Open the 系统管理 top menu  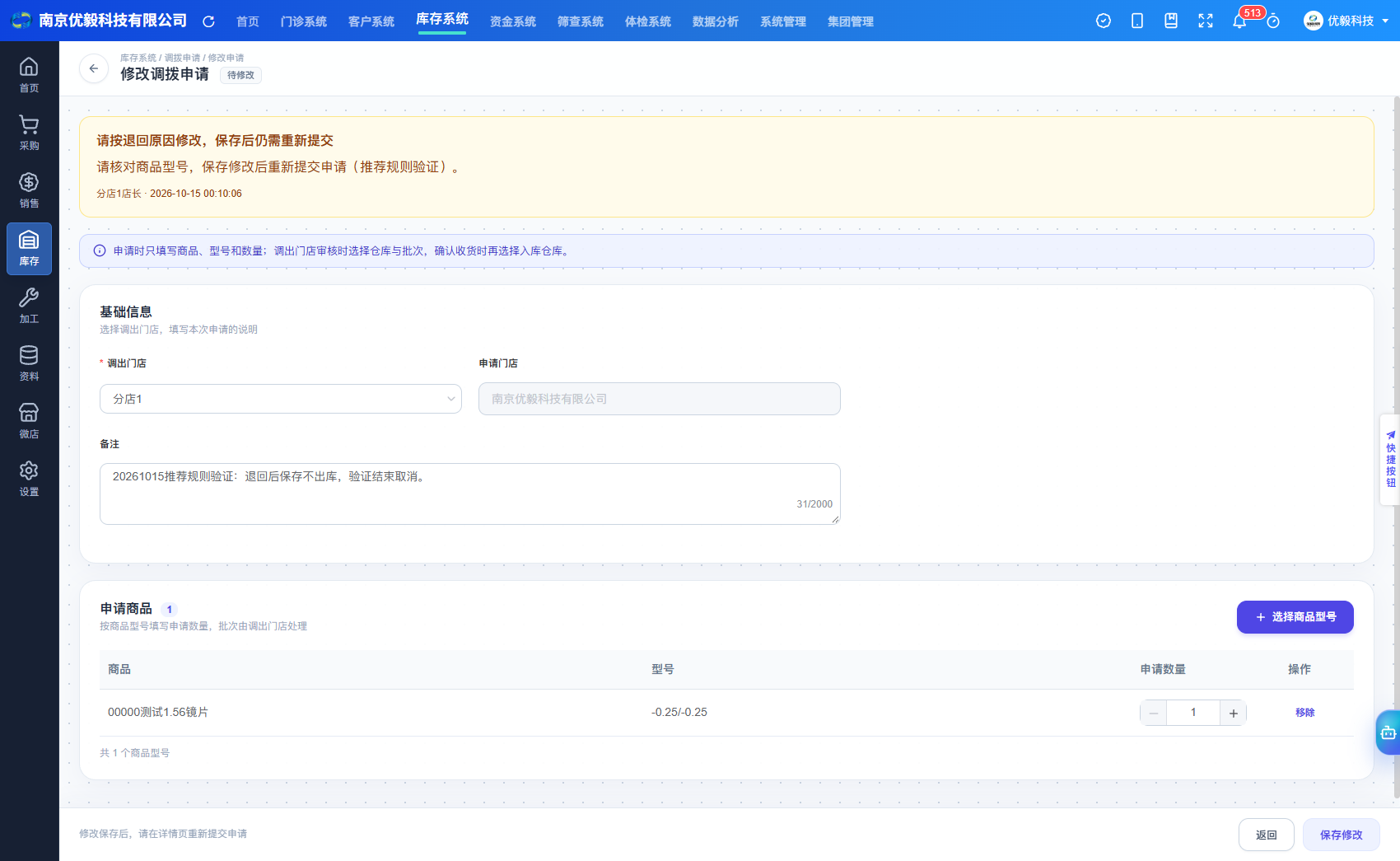tap(783, 21)
